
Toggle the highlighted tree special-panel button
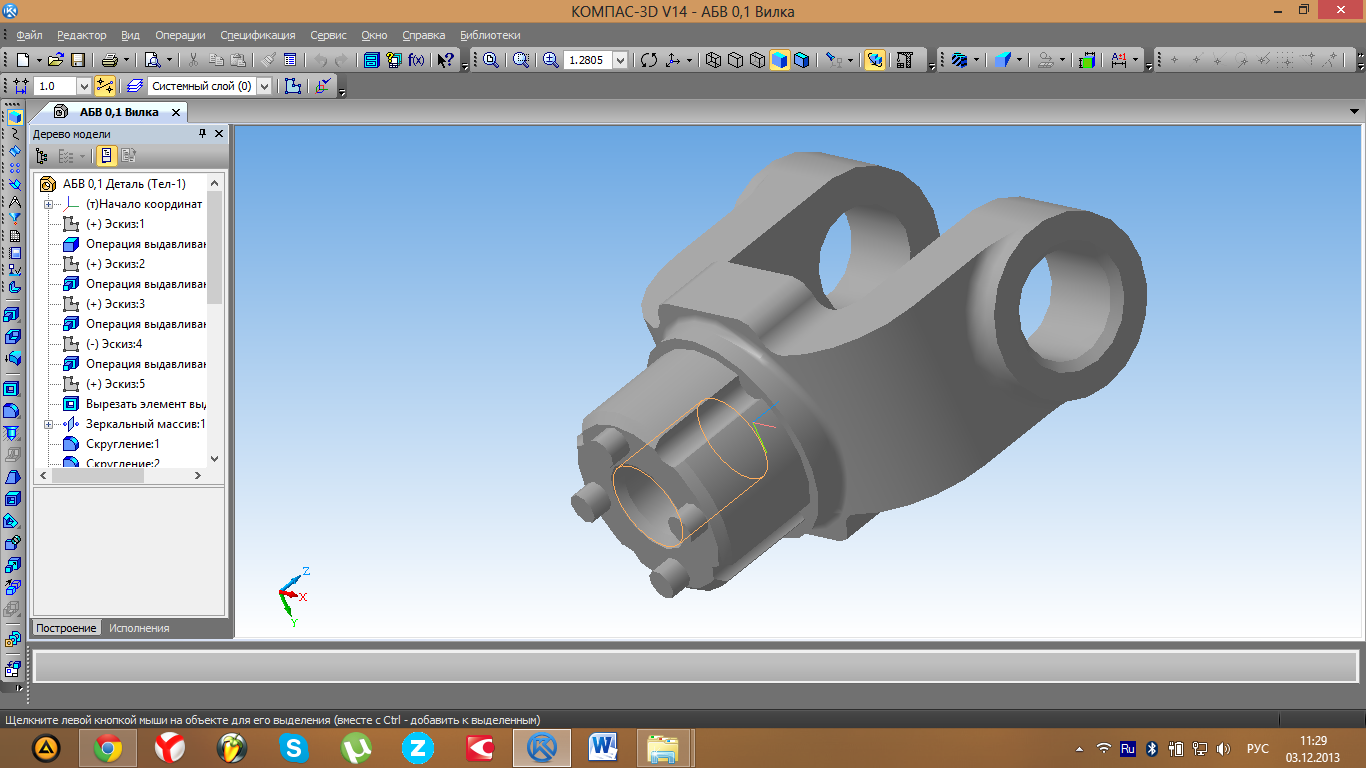pyautogui.click(x=106, y=155)
